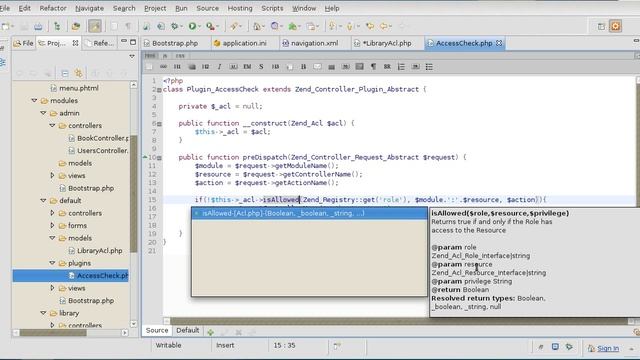Screen dimensions: 640x360
Task: Select isAllowed autocomplete suggestion
Action: coord(309,213)
